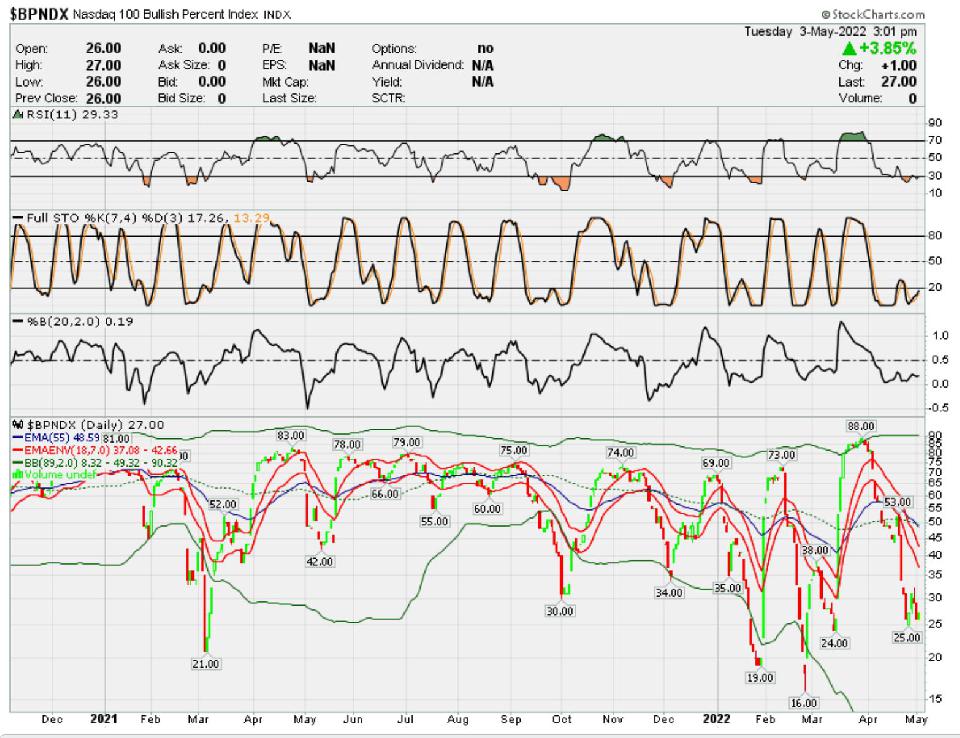Click the green up-arrow next to +3.85%
Image resolution: width=960 pixels, height=738 pixels.
(x=849, y=48)
